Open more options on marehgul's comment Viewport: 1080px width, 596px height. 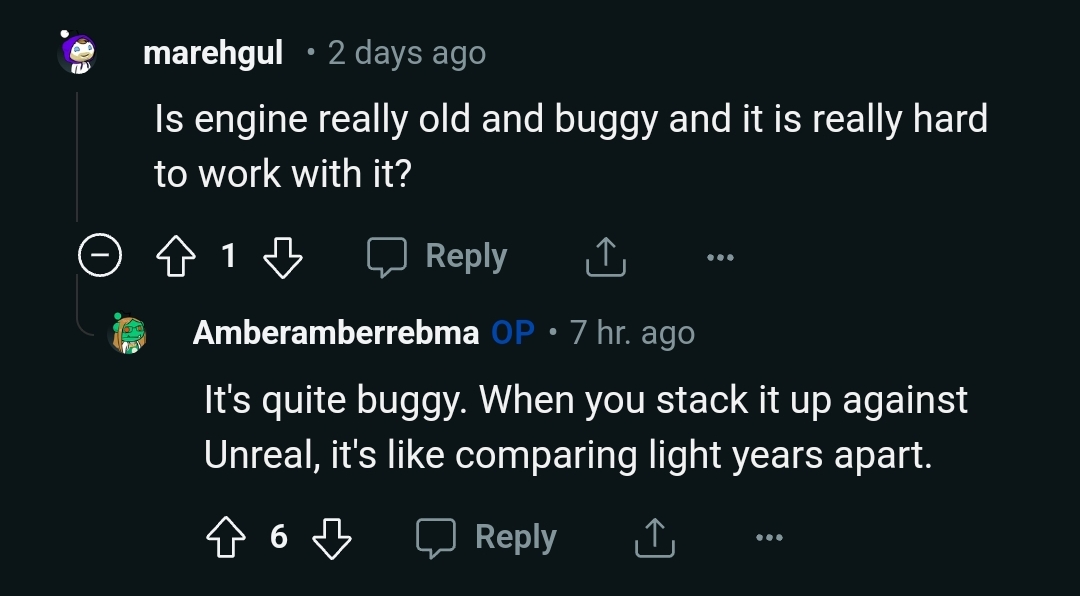click(720, 257)
